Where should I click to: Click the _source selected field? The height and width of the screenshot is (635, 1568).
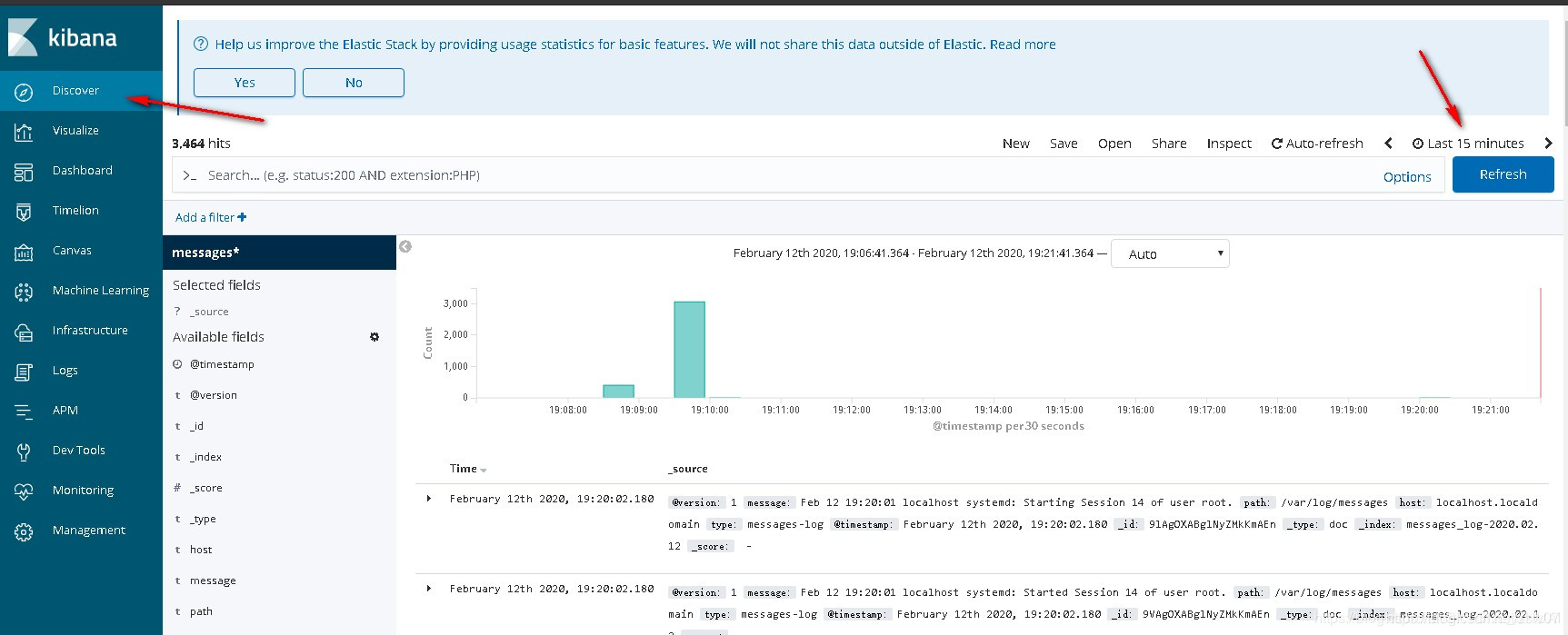pos(209,312)
